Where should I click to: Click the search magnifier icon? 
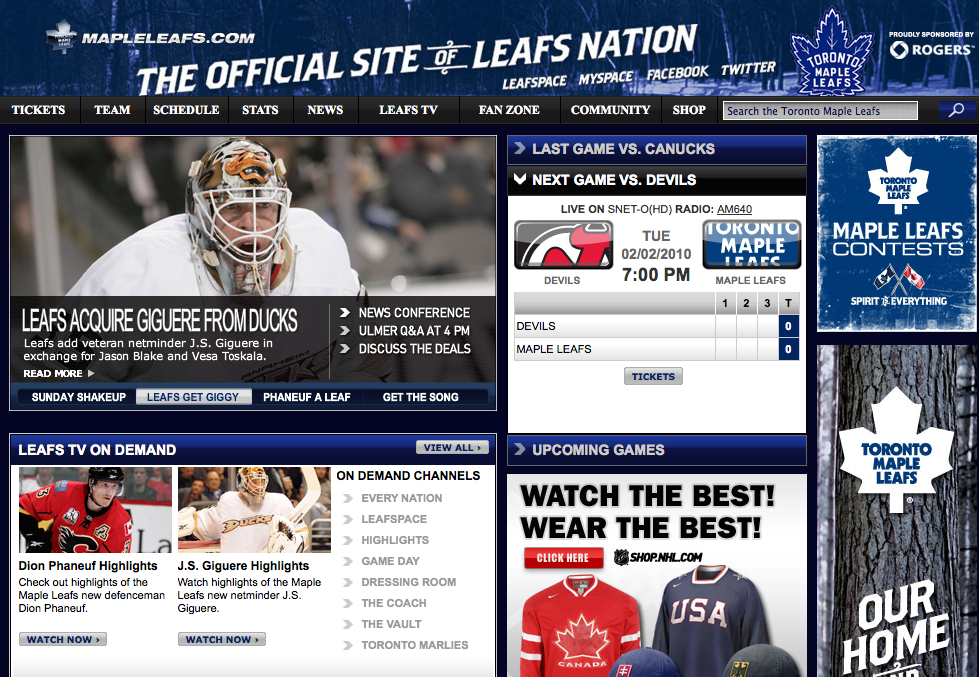[x=956, y=111]
